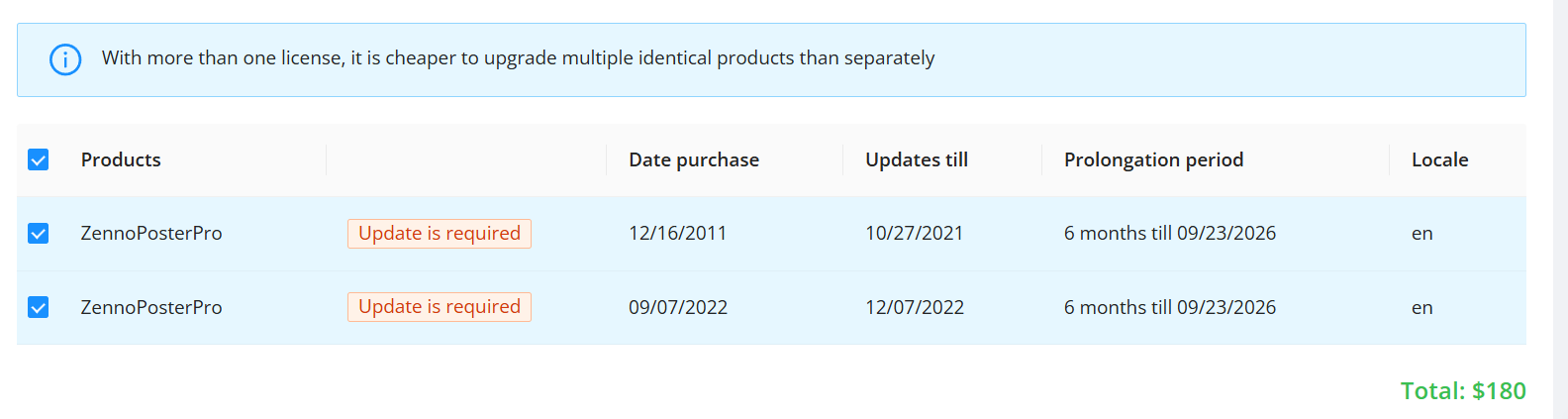
Task: Click the first row's Update is required badge
Action: [440, 234]
